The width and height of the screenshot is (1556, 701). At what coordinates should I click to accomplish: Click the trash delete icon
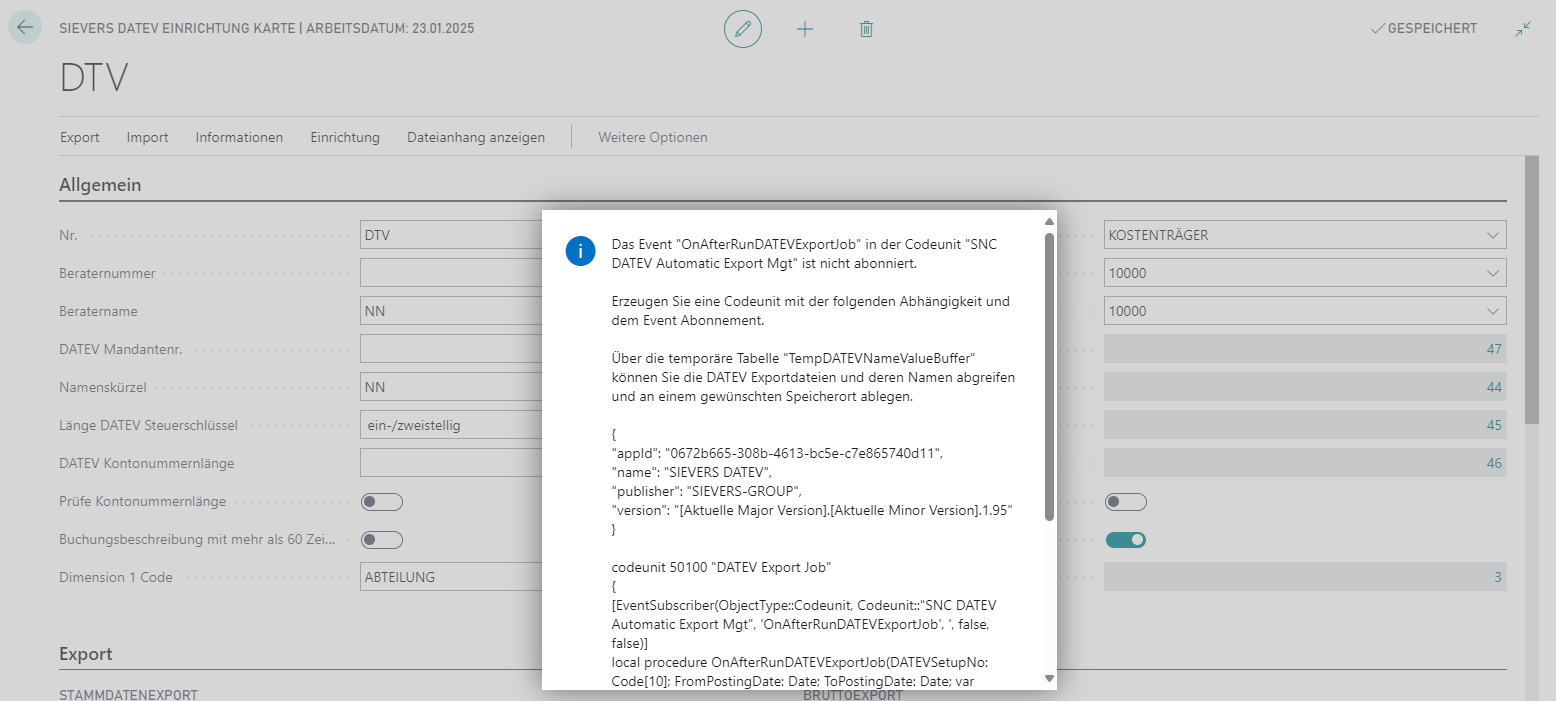866,29
